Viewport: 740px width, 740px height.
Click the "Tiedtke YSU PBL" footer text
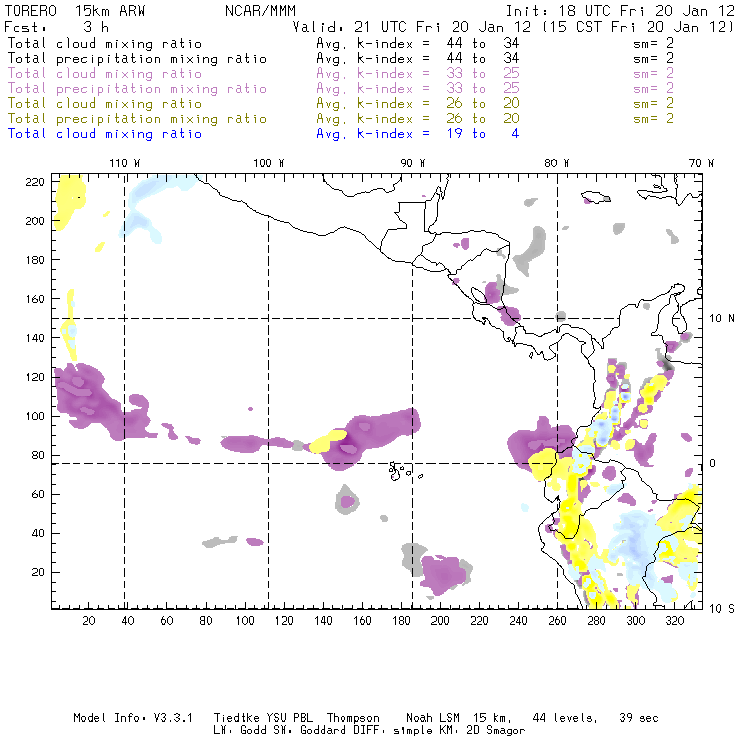[x=263, y=718]
